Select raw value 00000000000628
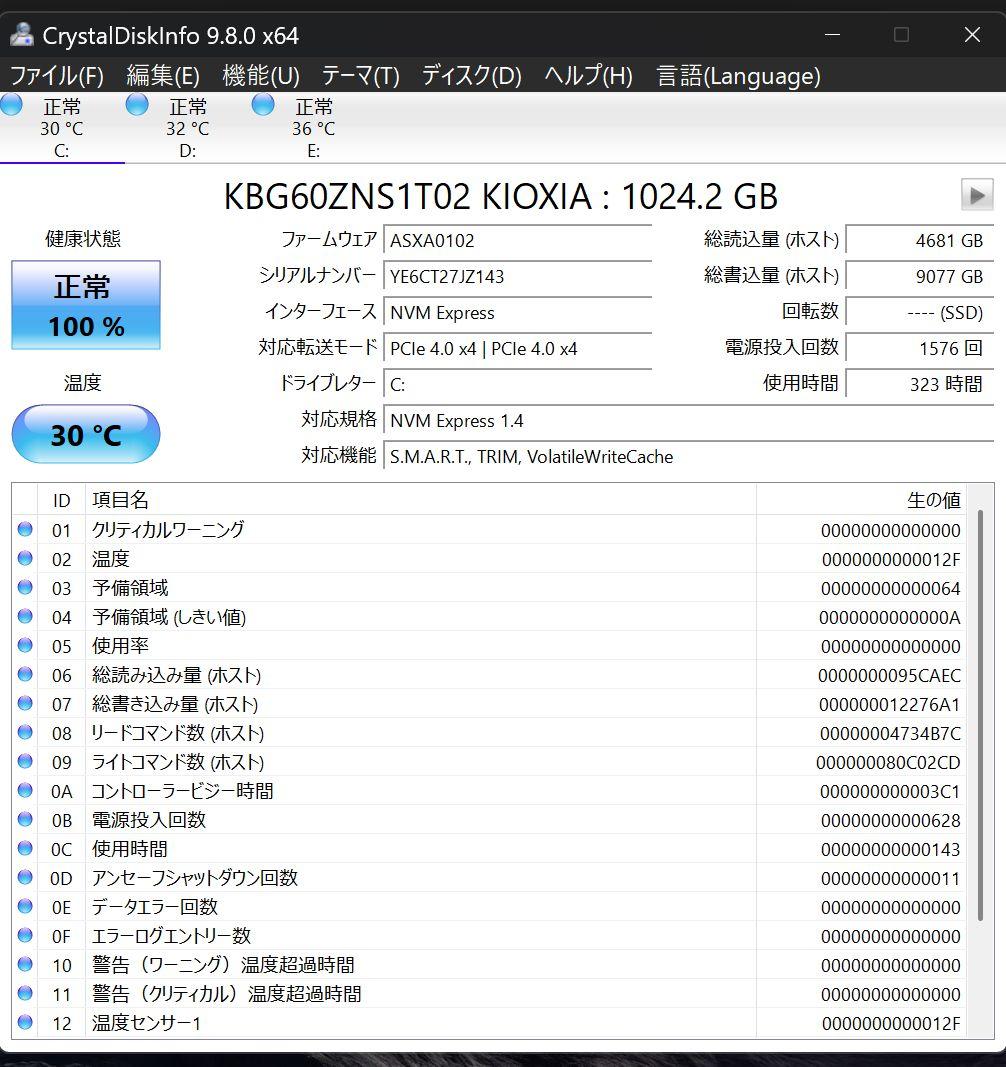This screenshot has height=1067, width=1006. (890, 821)
